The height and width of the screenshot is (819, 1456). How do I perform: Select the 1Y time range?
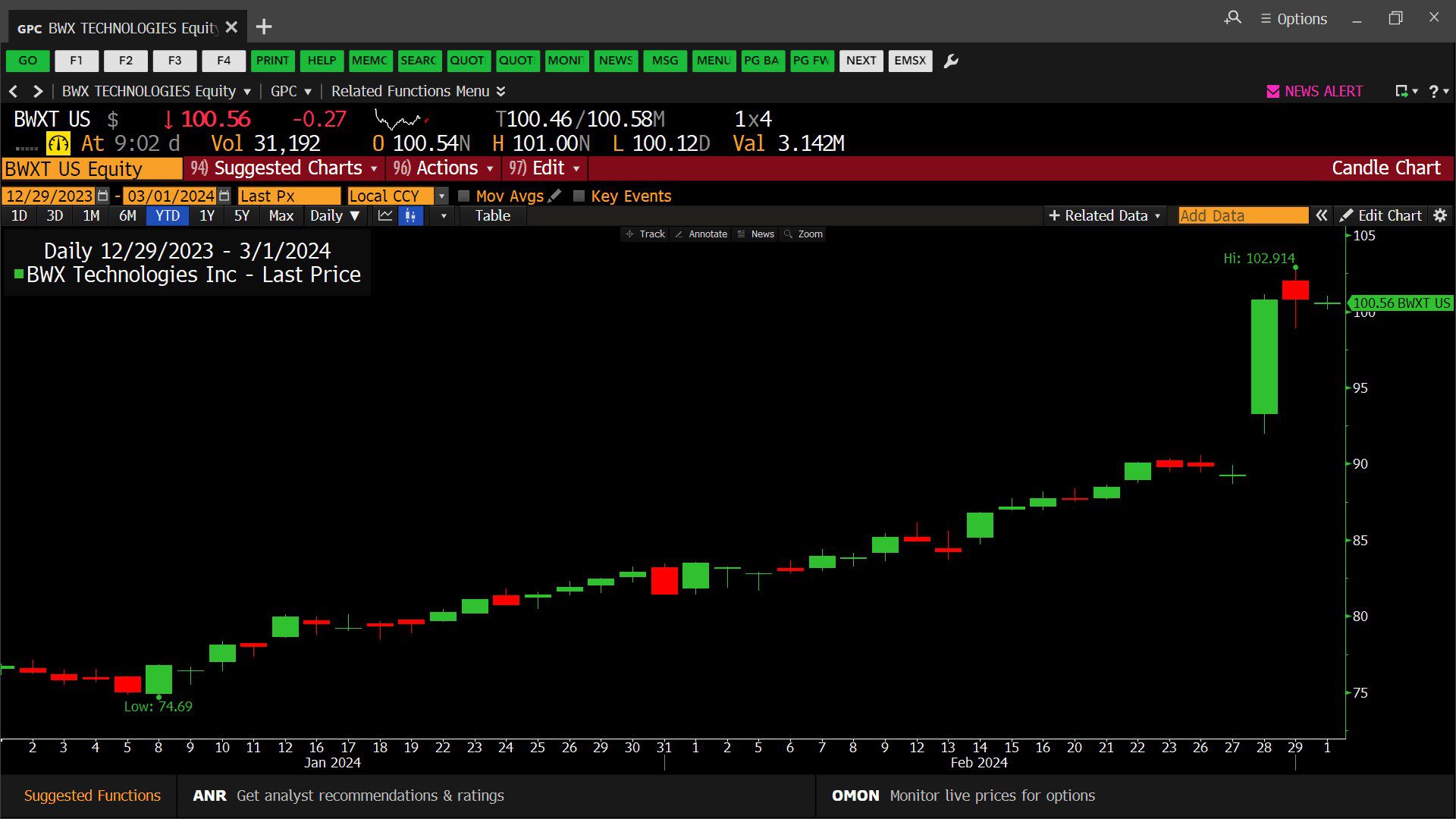click(x=206, y=216)
